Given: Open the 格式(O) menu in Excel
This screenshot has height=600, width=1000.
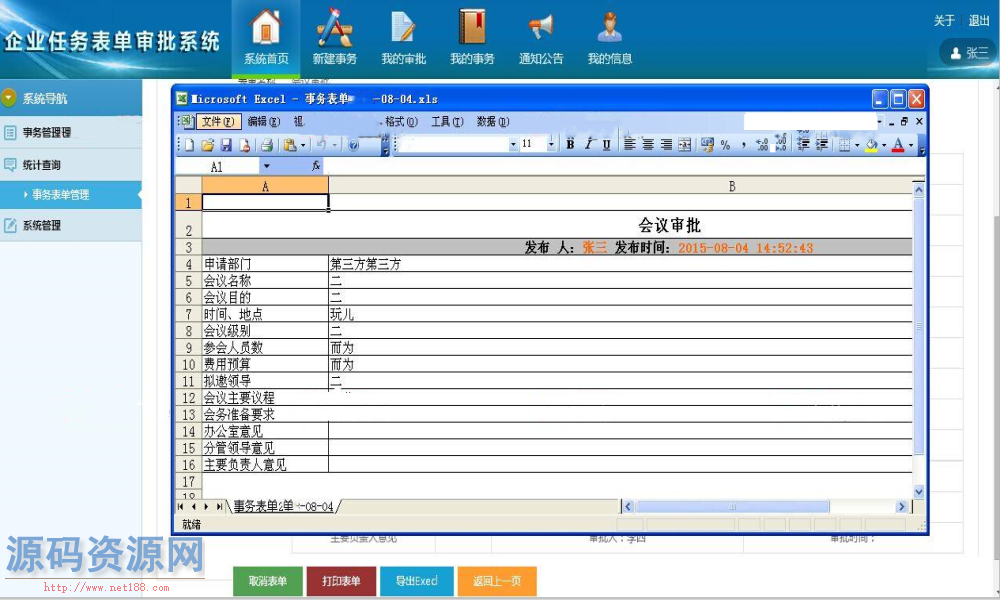Looking at the screenshot, I should point(401,121).
